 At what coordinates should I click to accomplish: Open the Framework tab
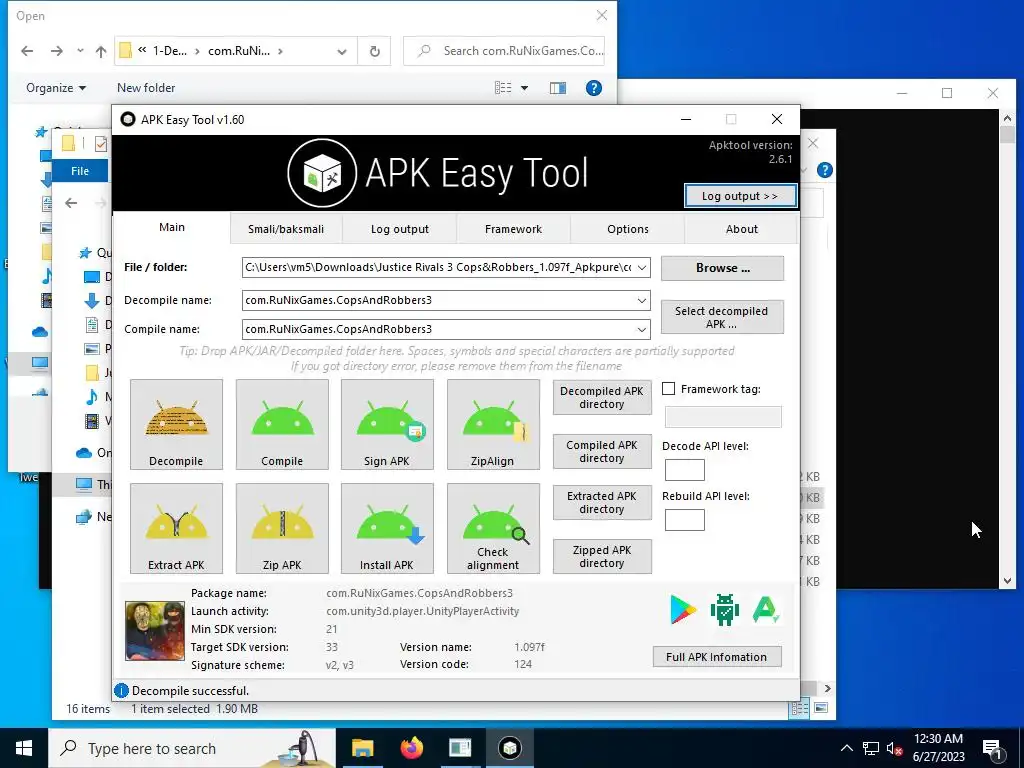[x=513, y=229]
